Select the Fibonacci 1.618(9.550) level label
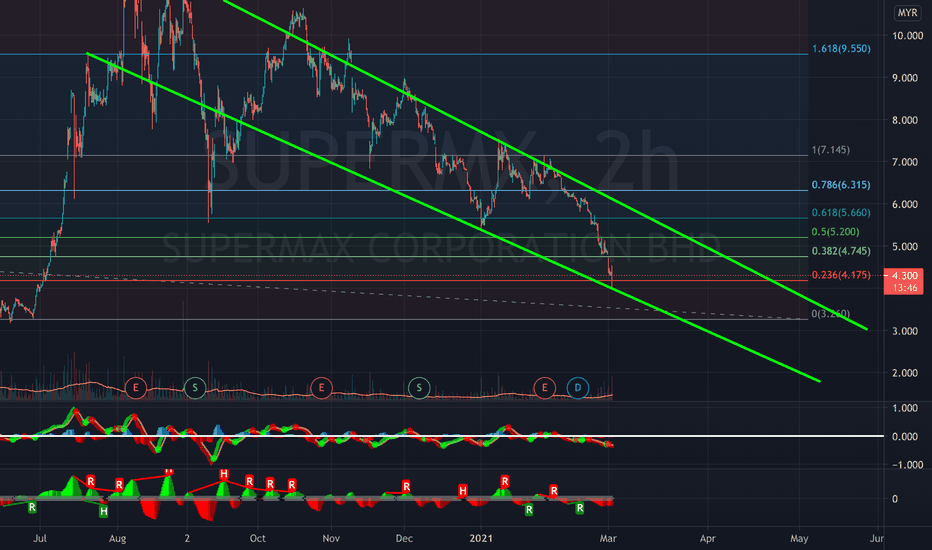Viewport: 932px width, 550px height. [x=841, y=48]
